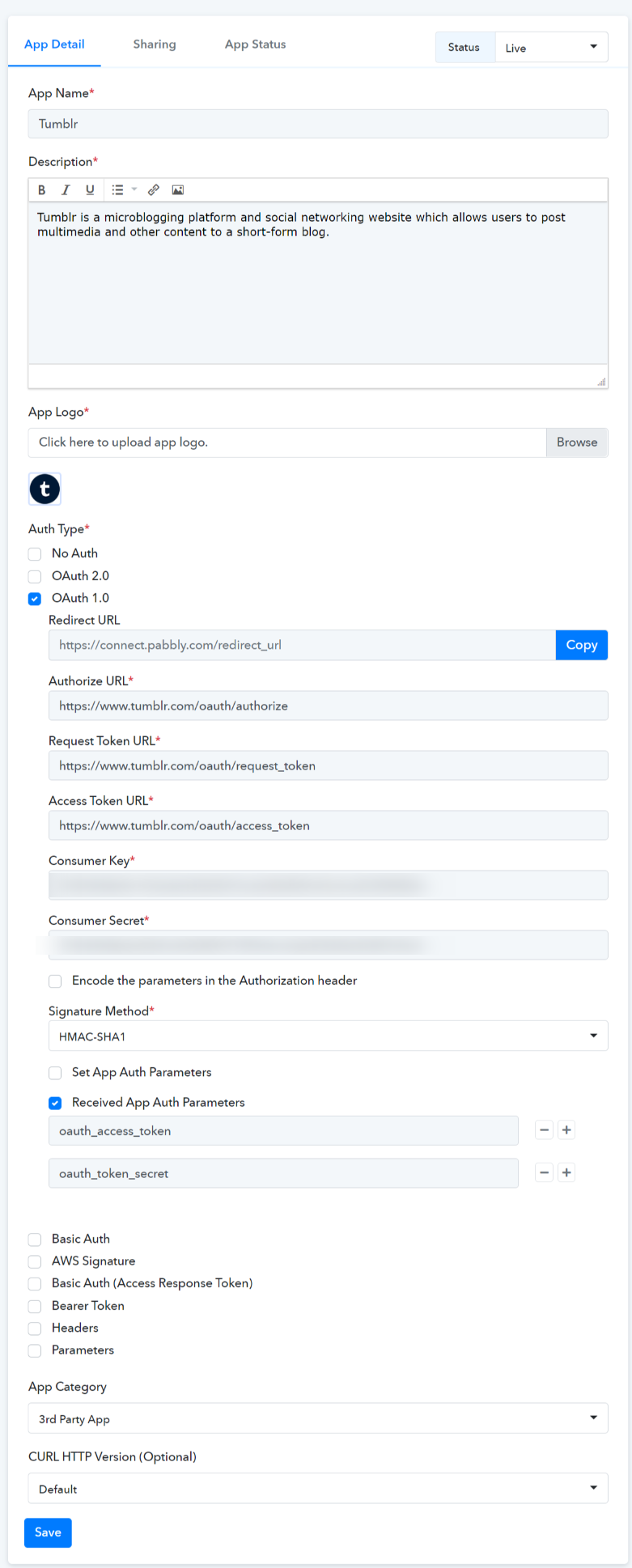The image size is (632, 1568).
Task: Insert bullet list in description editor
Action: pos(117,190)
